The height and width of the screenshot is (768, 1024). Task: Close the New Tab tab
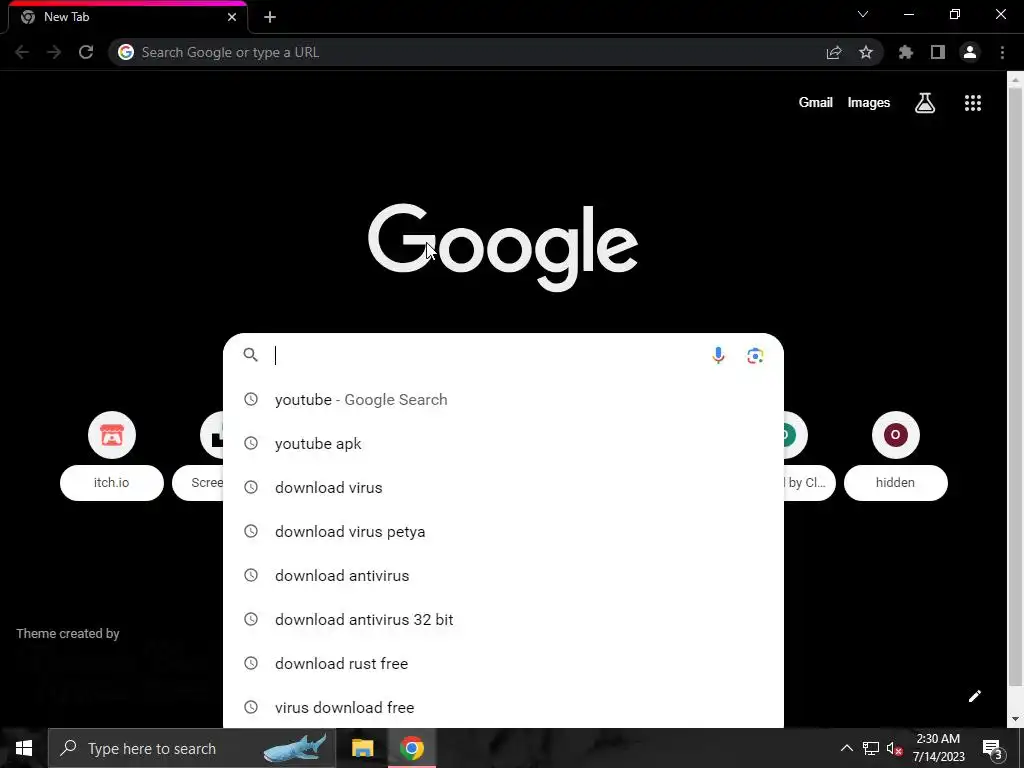click(232, 17)
